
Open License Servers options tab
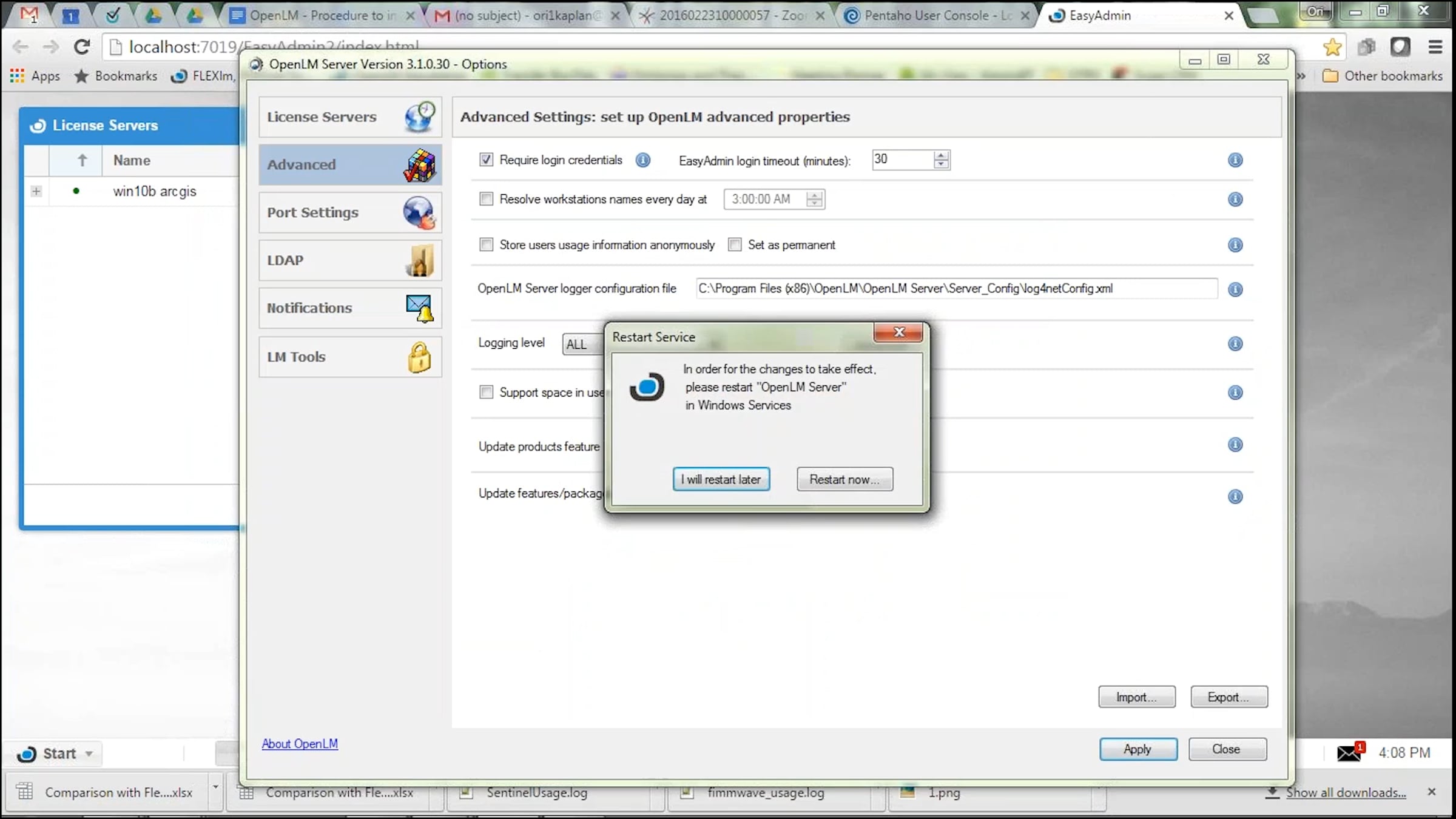coord(350,117)
